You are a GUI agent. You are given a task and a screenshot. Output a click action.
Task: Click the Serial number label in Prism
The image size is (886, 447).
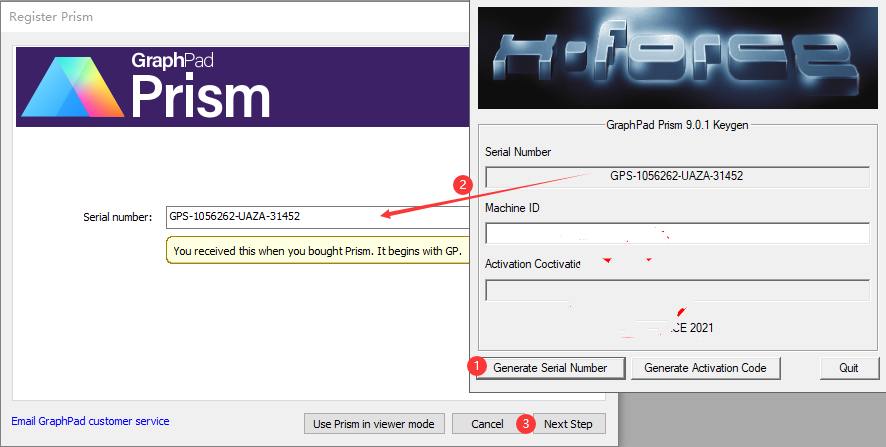[118, 216]
